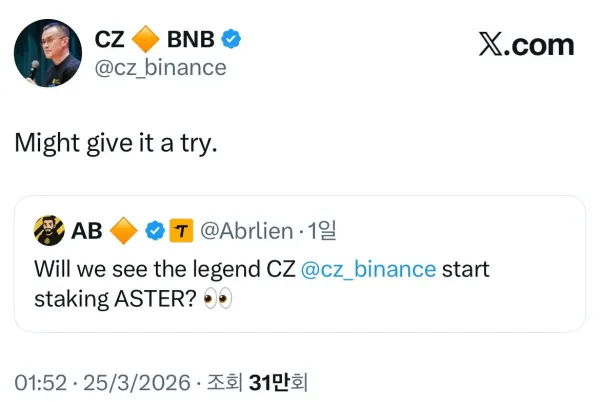Image resolution: width=600 pixels, height=402 pixels.
Task: Click the eyes emoji in the quoted post
Action: [217, 298]
